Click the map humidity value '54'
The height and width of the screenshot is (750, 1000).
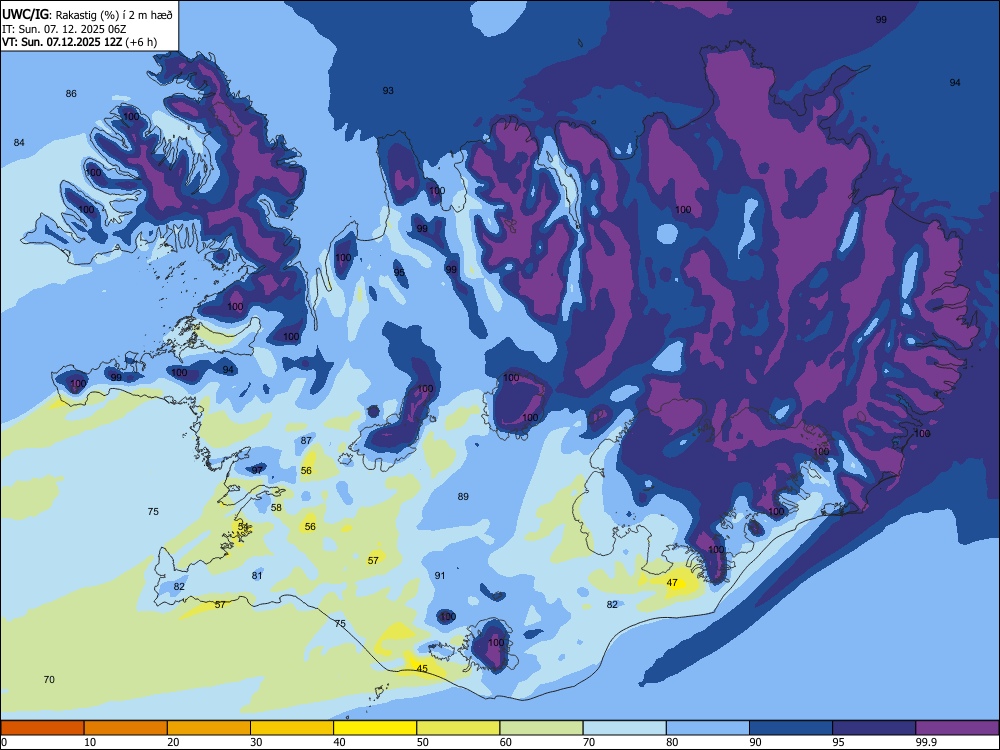click(x=243, y=526)
